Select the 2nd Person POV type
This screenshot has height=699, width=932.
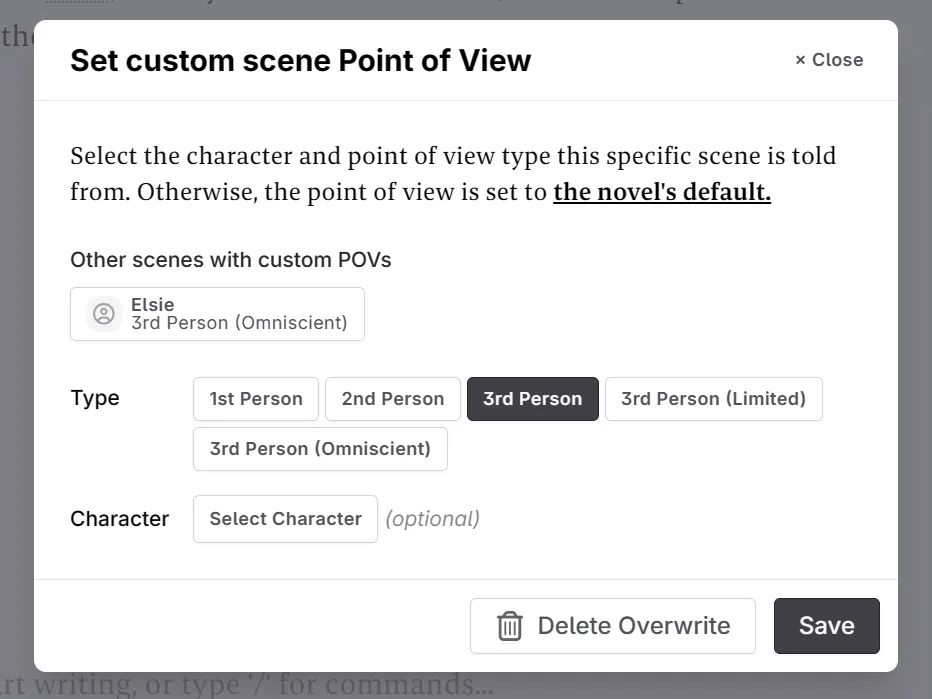[x=392, y=398]
